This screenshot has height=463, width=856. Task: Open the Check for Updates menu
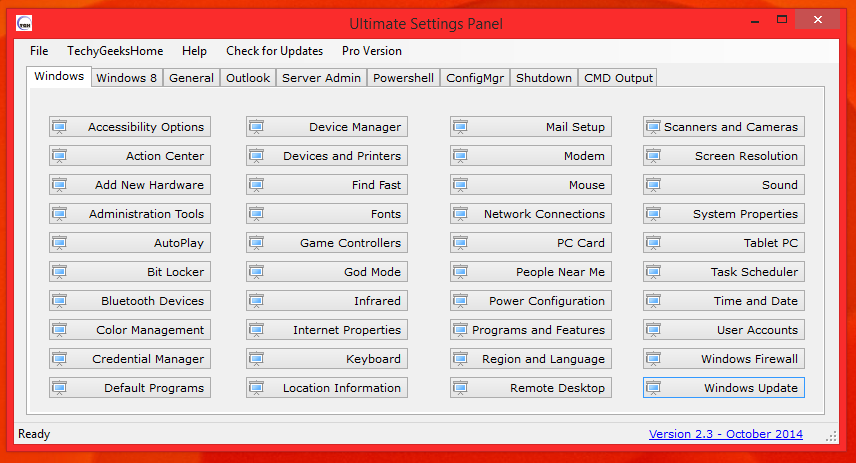coord(274,51)
